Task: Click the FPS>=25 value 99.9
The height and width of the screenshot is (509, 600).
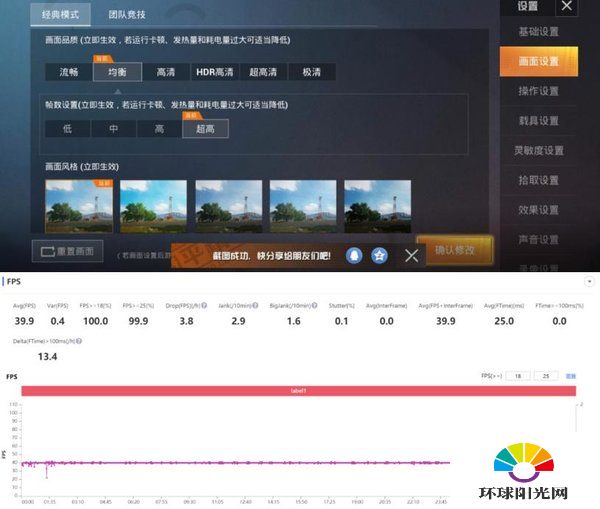Action: point(138,321)
